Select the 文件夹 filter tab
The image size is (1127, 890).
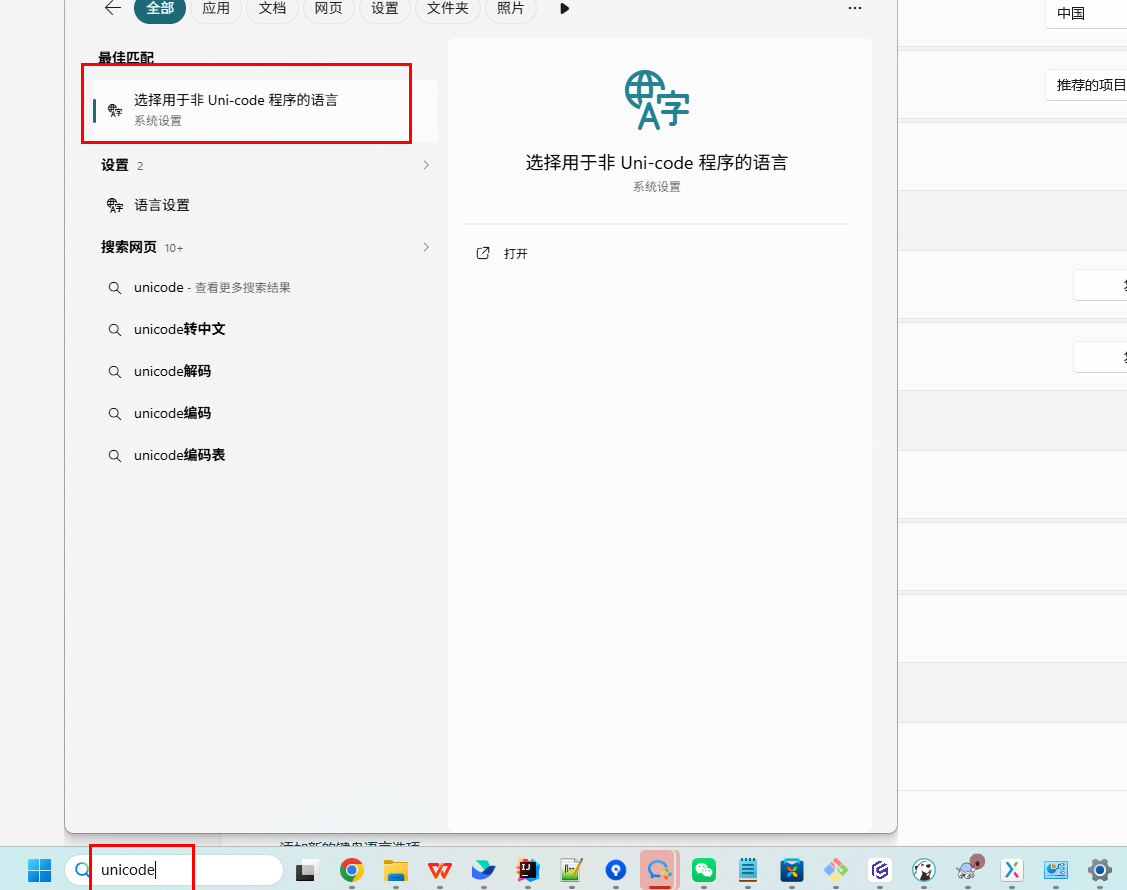(447, 8)
